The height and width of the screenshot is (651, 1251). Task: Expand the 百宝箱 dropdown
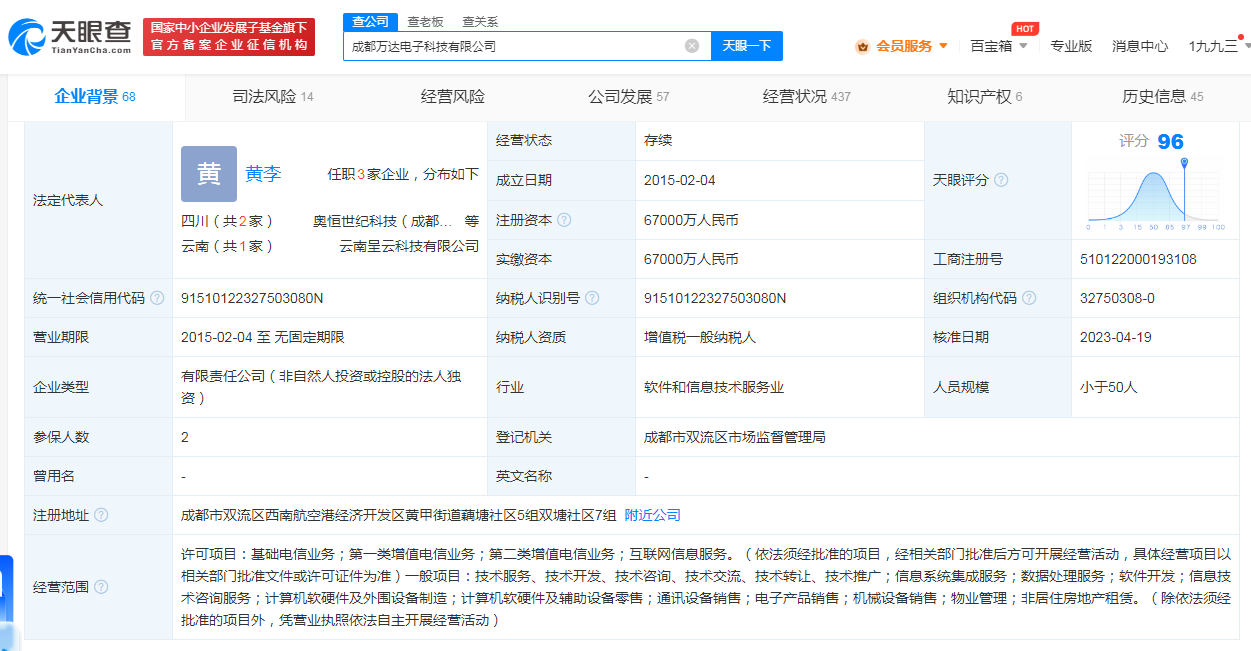pyautogui.click(x=998, y=46)
